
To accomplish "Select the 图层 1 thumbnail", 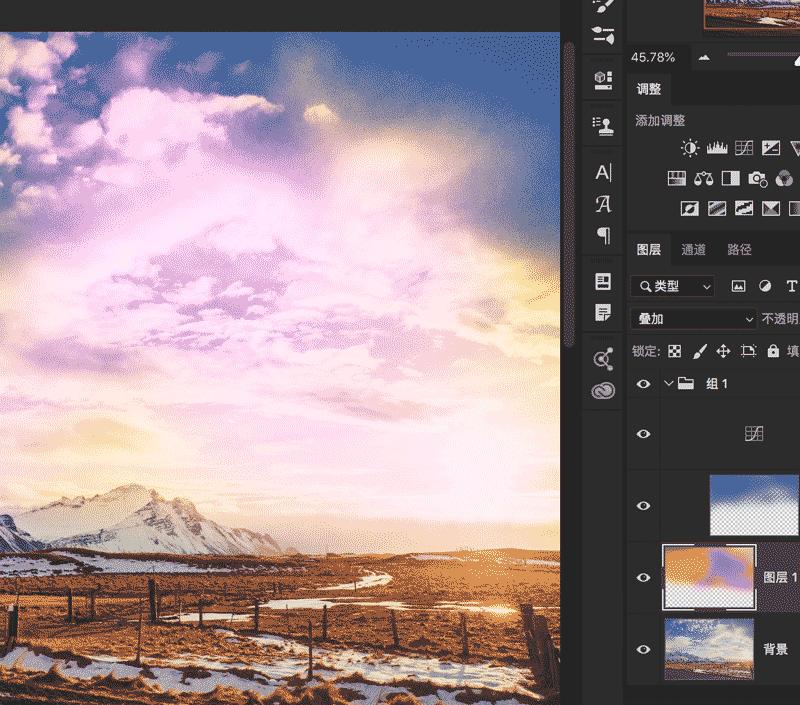I will click(709, 577).
